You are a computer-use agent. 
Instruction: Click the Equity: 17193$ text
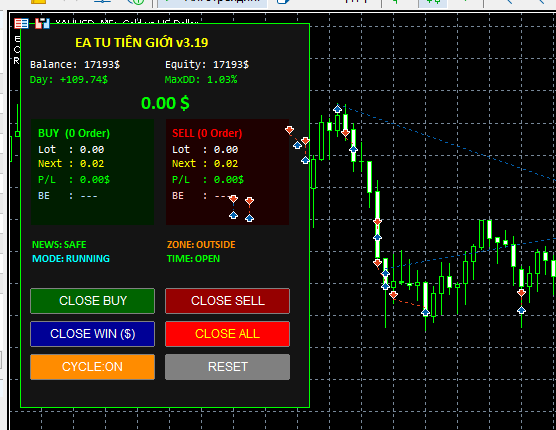[207, 65]
